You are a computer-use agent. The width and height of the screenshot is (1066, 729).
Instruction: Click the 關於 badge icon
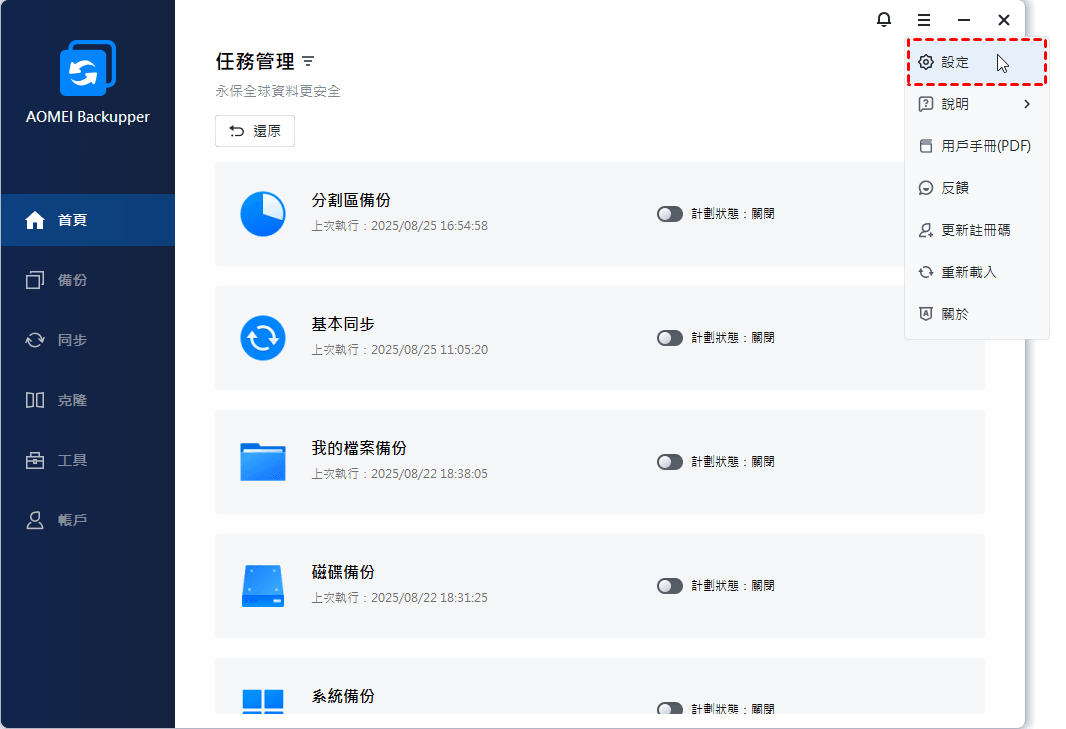pos(926,313)
